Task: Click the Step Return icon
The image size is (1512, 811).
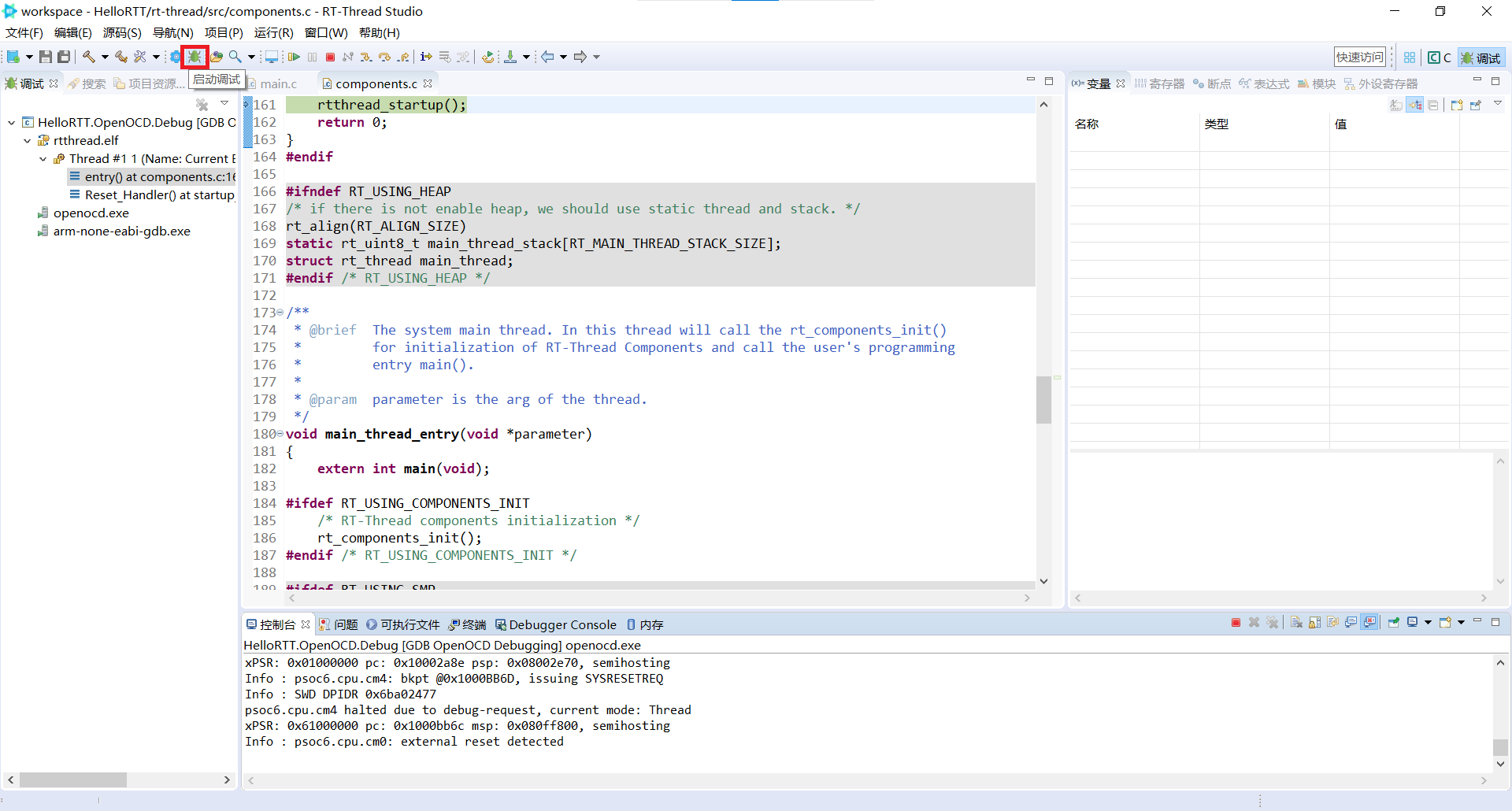Action: point(403,57)
